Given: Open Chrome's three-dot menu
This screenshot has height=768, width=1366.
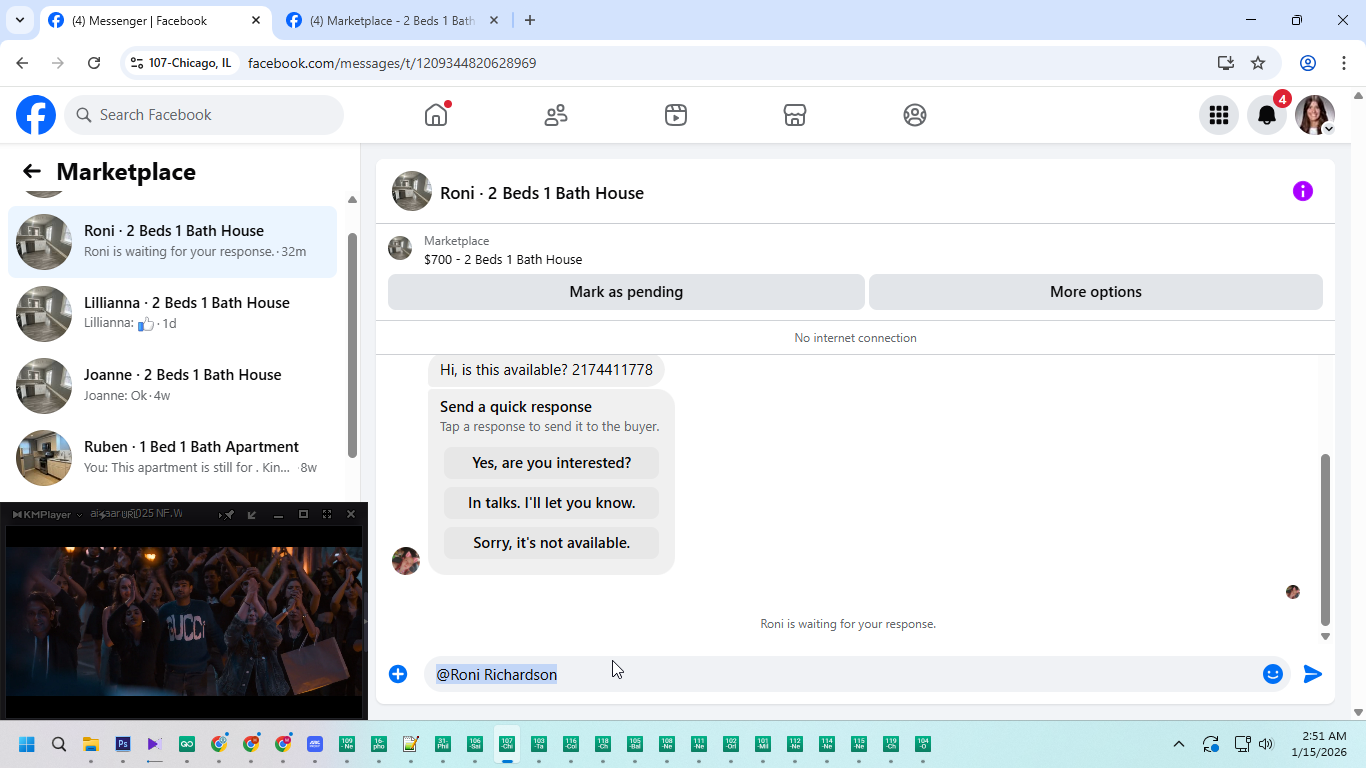Looking at the screenshot, I should 1343,63.
